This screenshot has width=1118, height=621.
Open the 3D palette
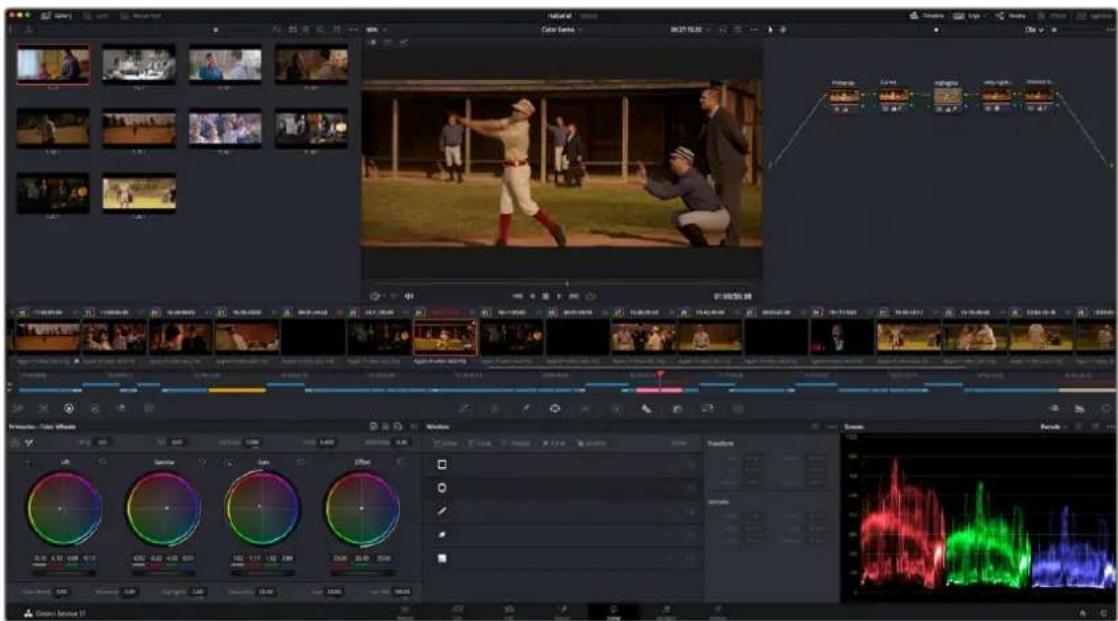(x=738, y=409)
